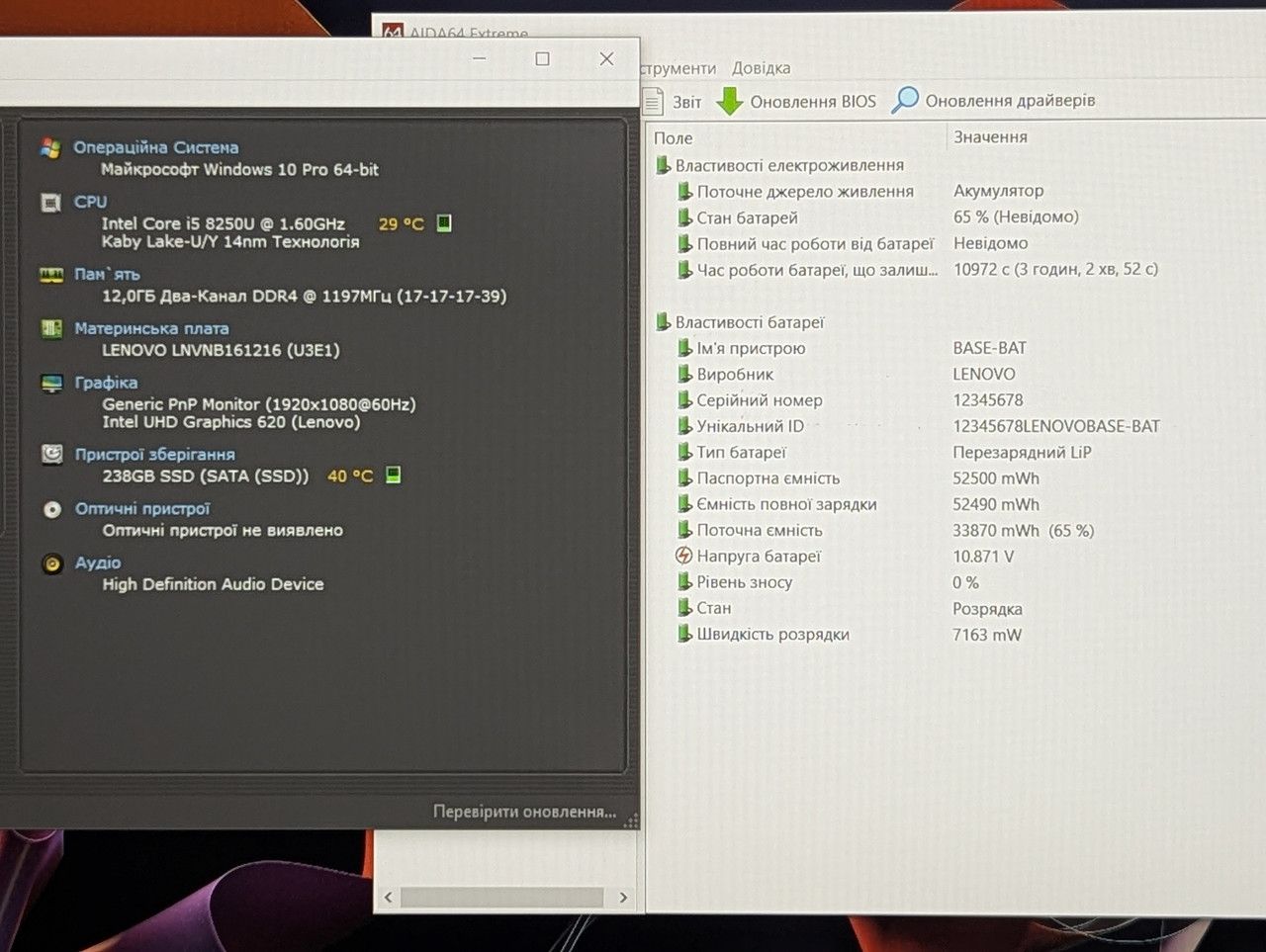Click the Графіка section heading
Viewport: 1266px width, 952px height.
coord(106,383)
